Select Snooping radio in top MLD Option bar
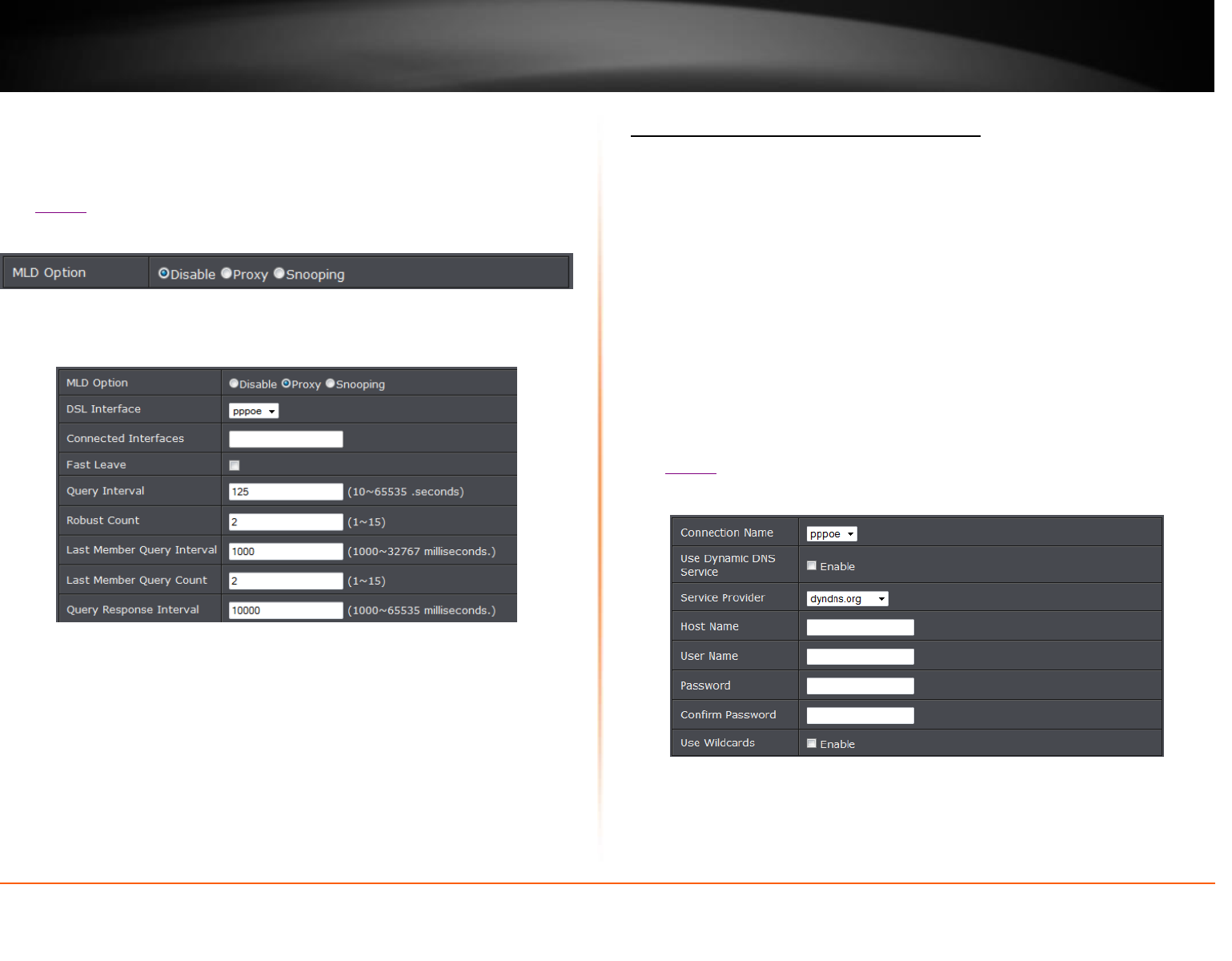1232x961 pixels. tap(279, 274)
